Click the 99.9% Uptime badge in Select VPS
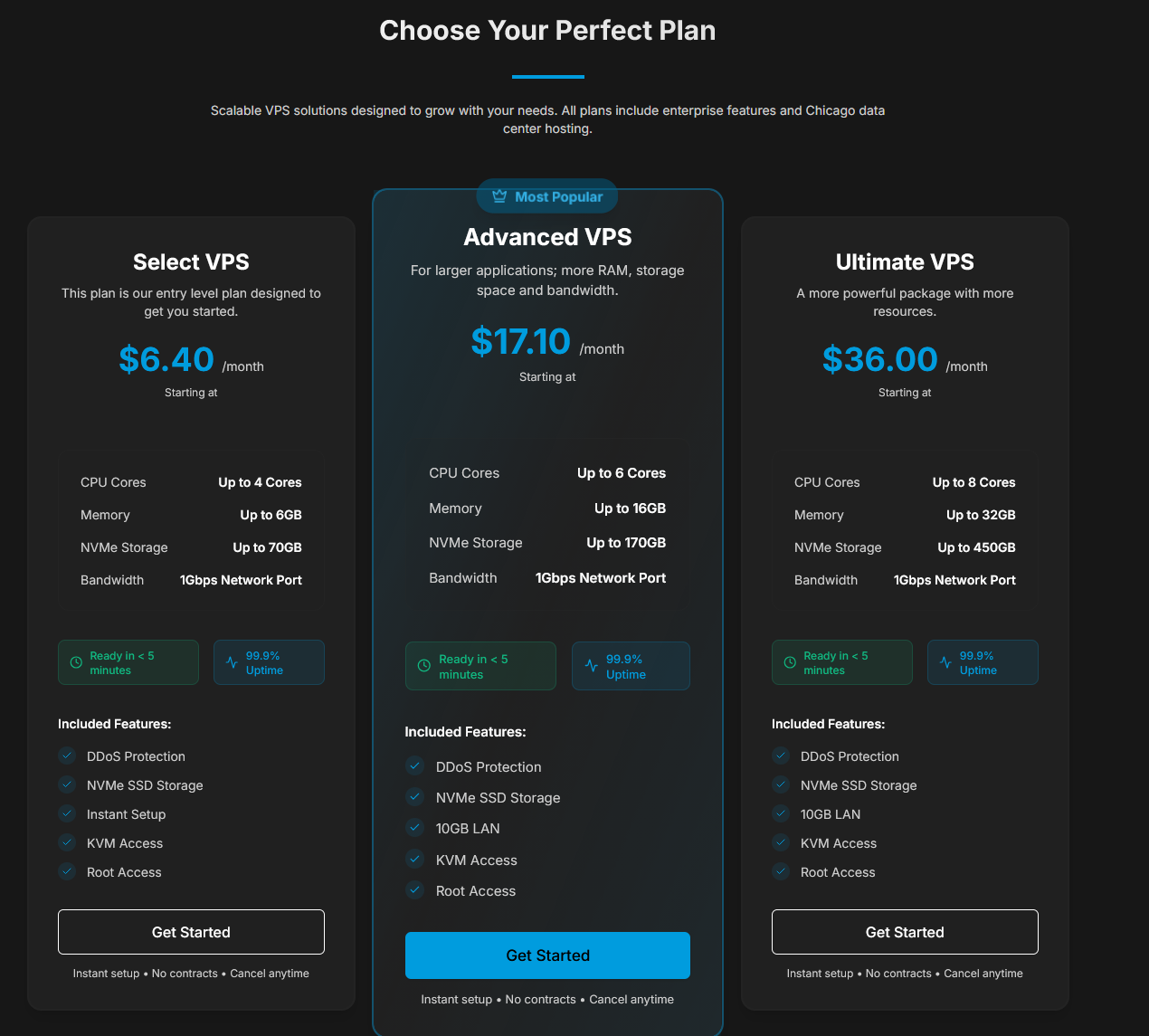 (269, 662)
